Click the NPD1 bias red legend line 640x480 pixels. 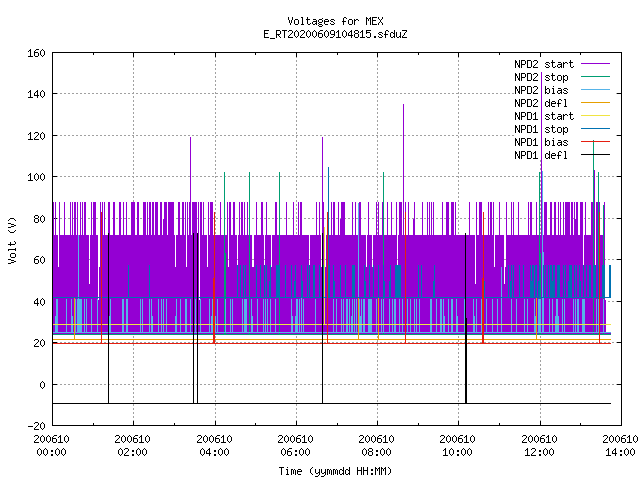(x=595, y=142)
